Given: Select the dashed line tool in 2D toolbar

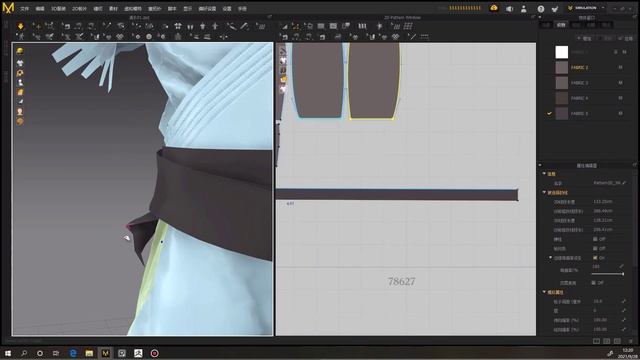Looking at the screenshot, I should coord(424,37).
